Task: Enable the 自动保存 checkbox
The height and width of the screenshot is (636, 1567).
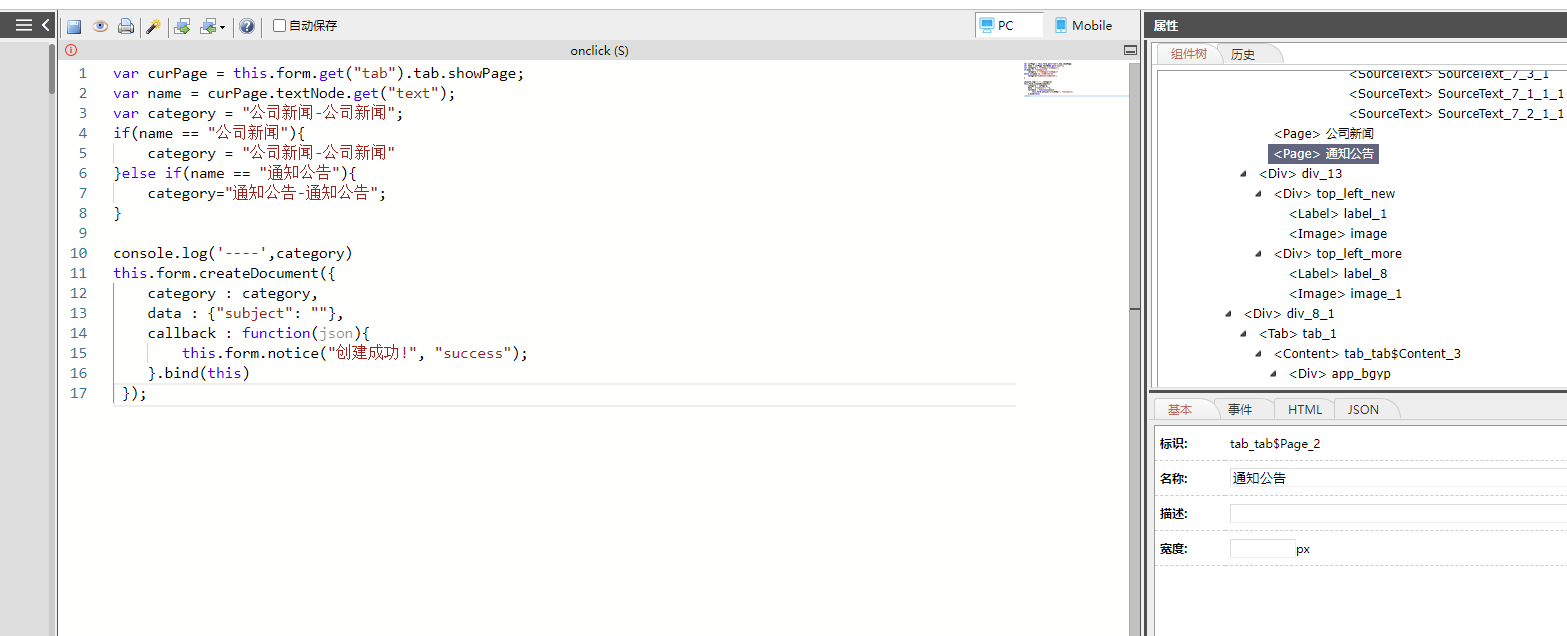Action: pos(280,26)
